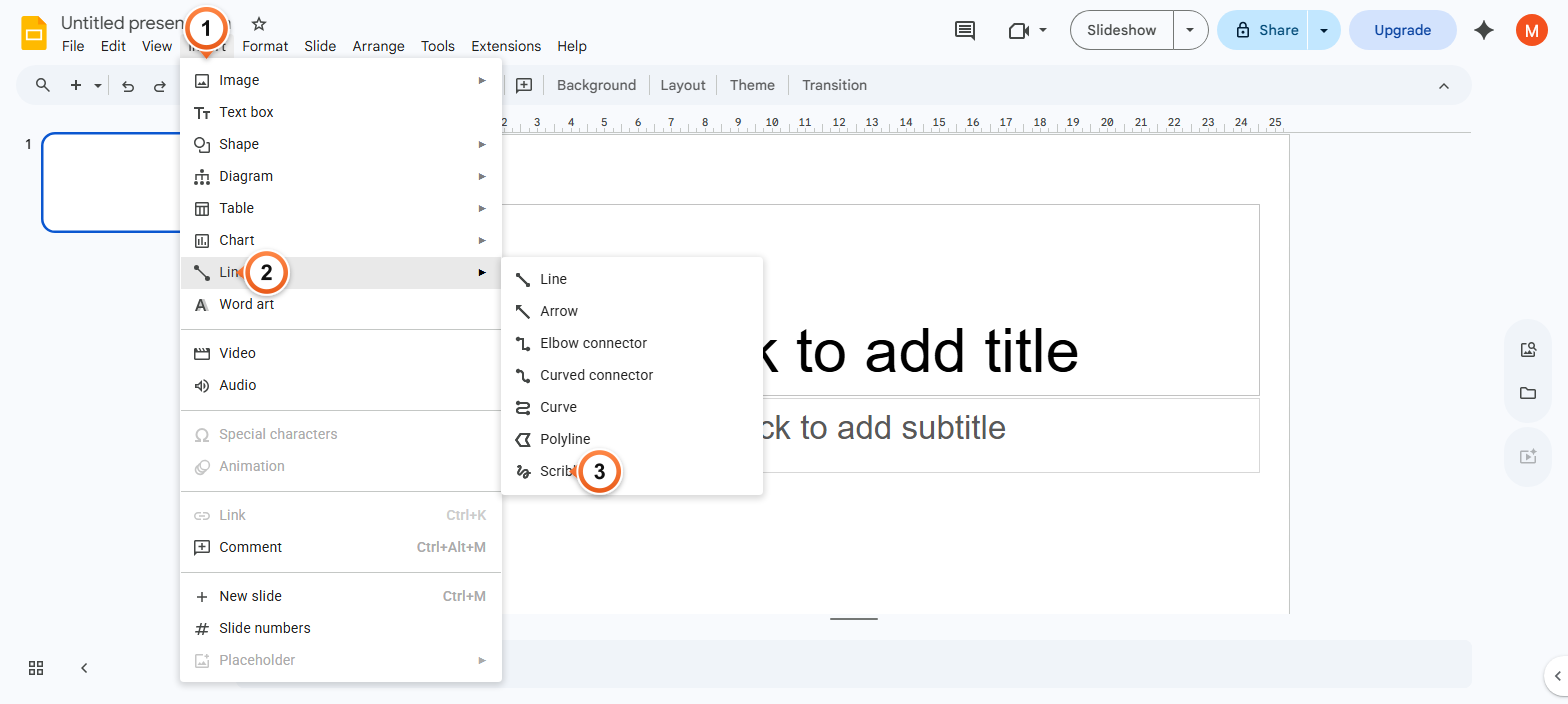This screenshot has height=704, width=1568.
Task: Open the Background toolbar button
Action: coord(596,85)
